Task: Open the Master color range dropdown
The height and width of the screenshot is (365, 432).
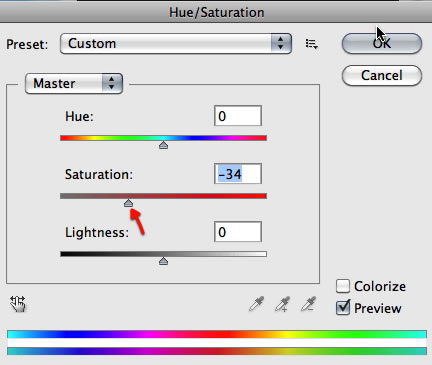Action: [x=74, y=83]
